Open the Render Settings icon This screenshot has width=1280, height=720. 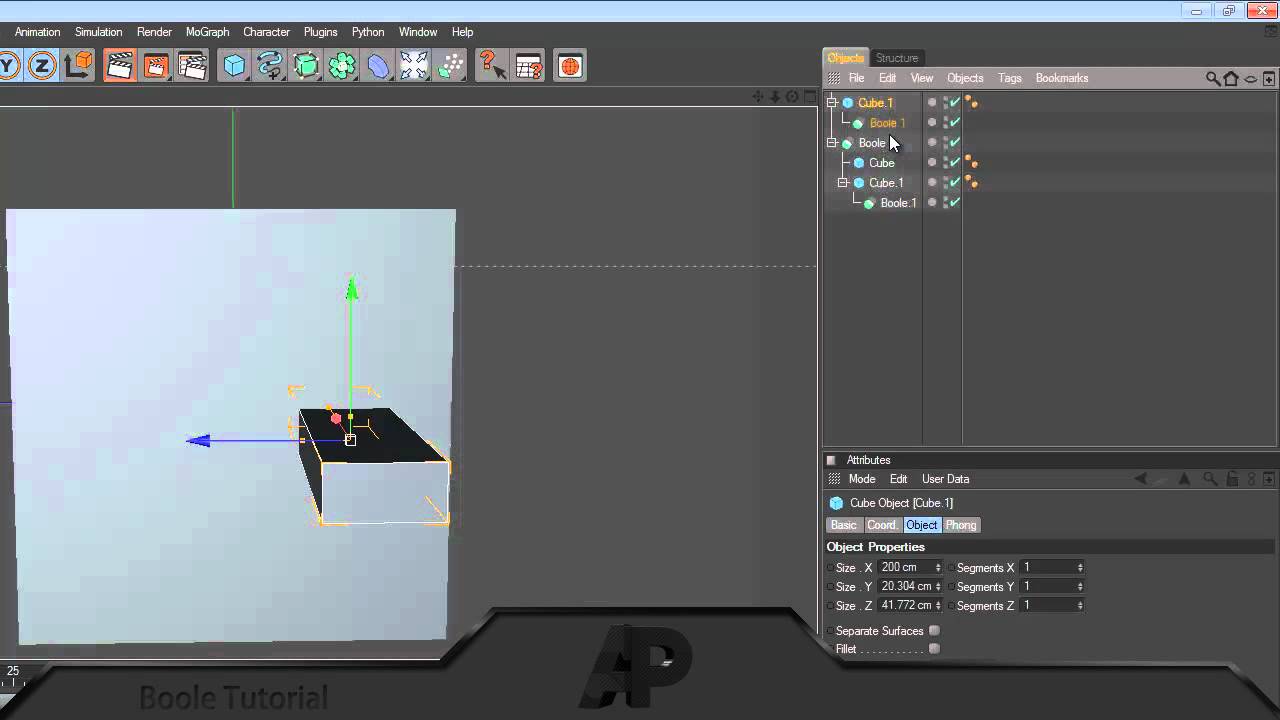coord(191,66)
